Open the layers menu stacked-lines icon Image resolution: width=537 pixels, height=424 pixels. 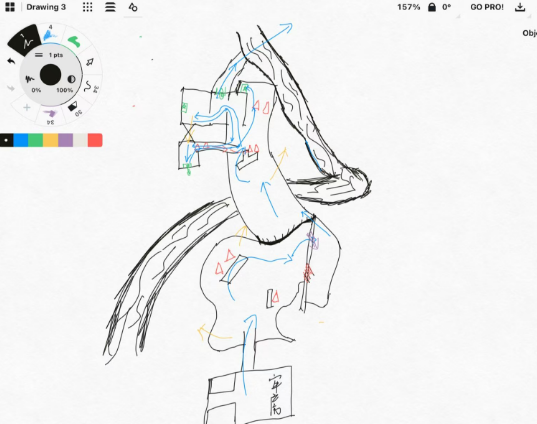(110, 7)
